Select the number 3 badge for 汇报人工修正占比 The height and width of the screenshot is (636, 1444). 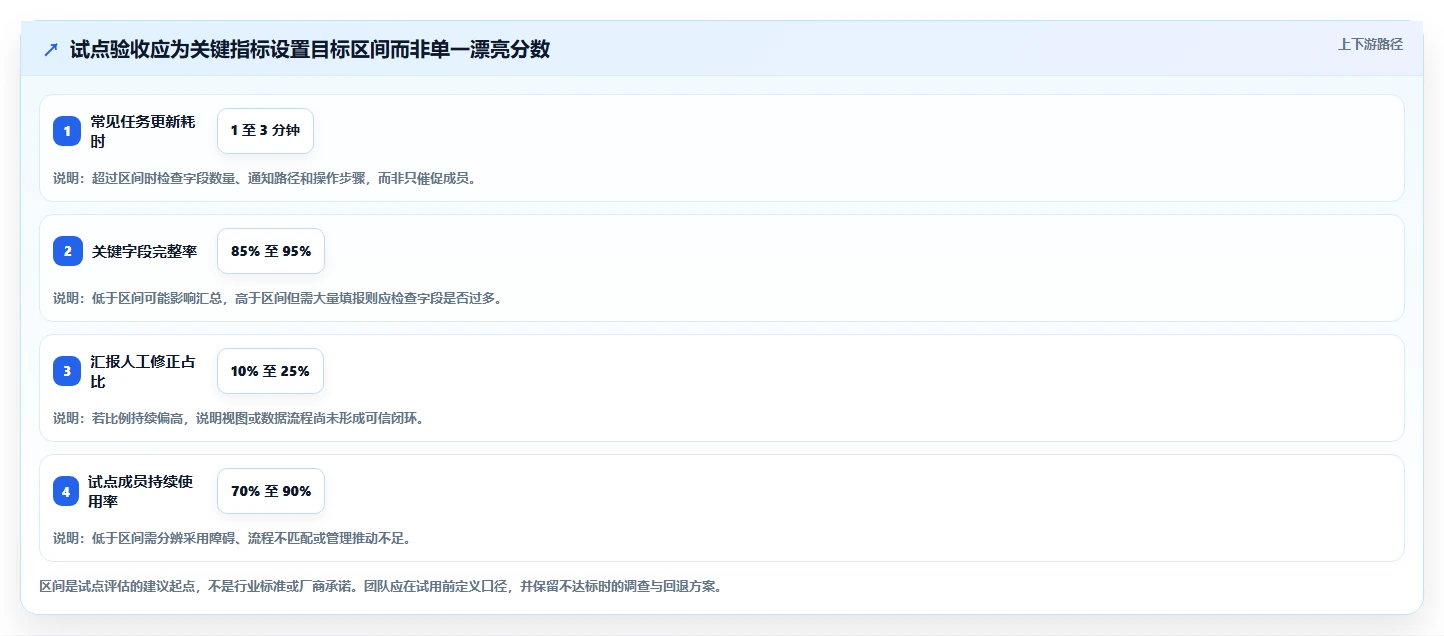click(67, 371)
